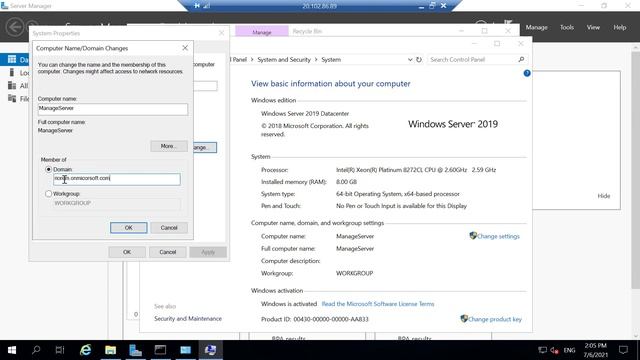Open File Explorer from taskbar
Viewport: 640px width, 360px height.
pos(110,350)
